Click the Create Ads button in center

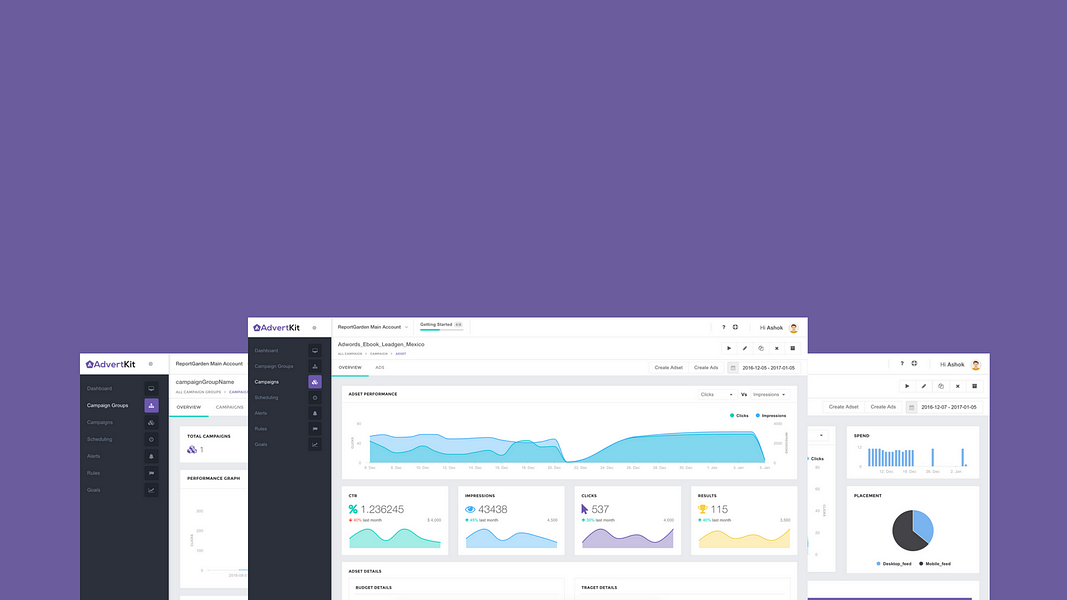[x=706, y=367]
